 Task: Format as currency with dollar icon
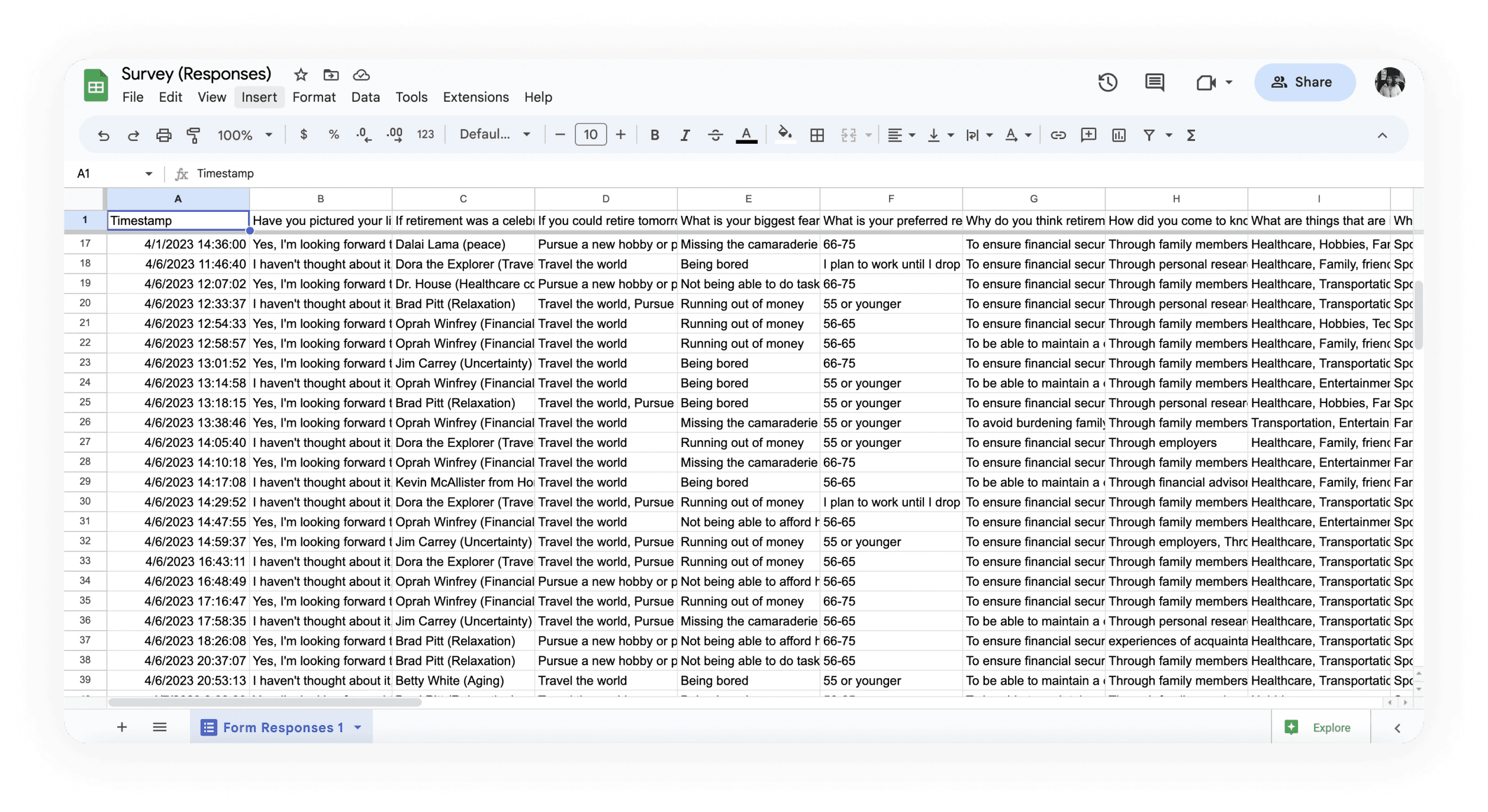coord(304,135)
